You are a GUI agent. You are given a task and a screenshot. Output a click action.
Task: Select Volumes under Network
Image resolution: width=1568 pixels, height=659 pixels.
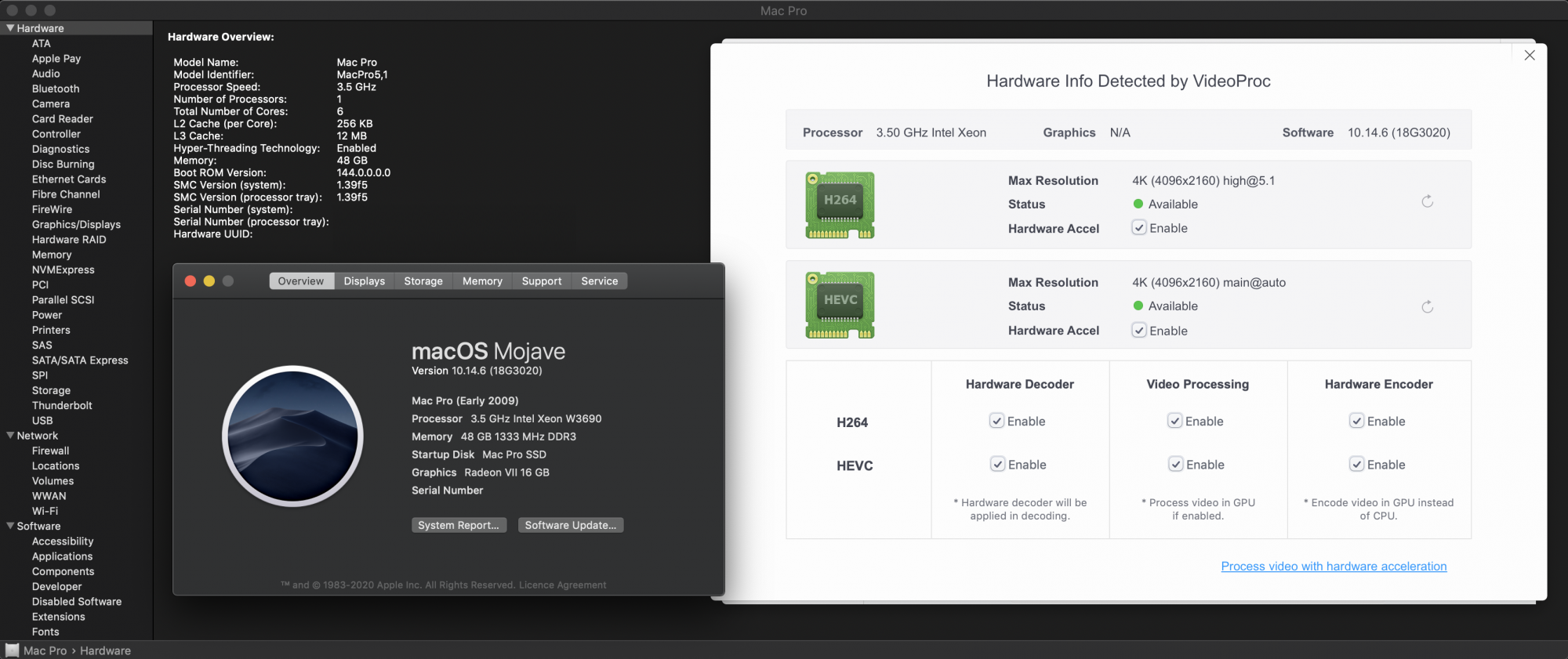pyautogui.click(x=53, y=480)
